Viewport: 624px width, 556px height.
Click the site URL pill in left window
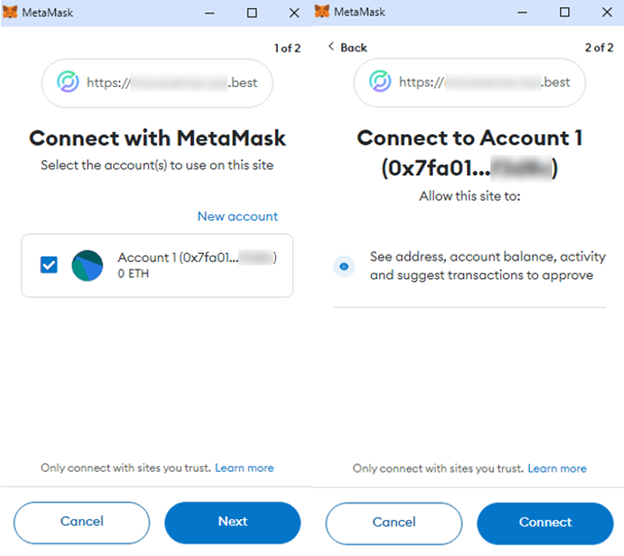coord(156,82)
